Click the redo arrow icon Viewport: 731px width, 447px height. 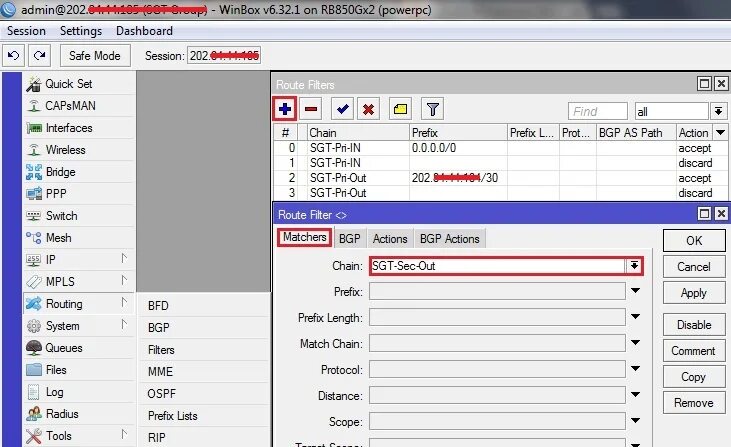point(40,56)
